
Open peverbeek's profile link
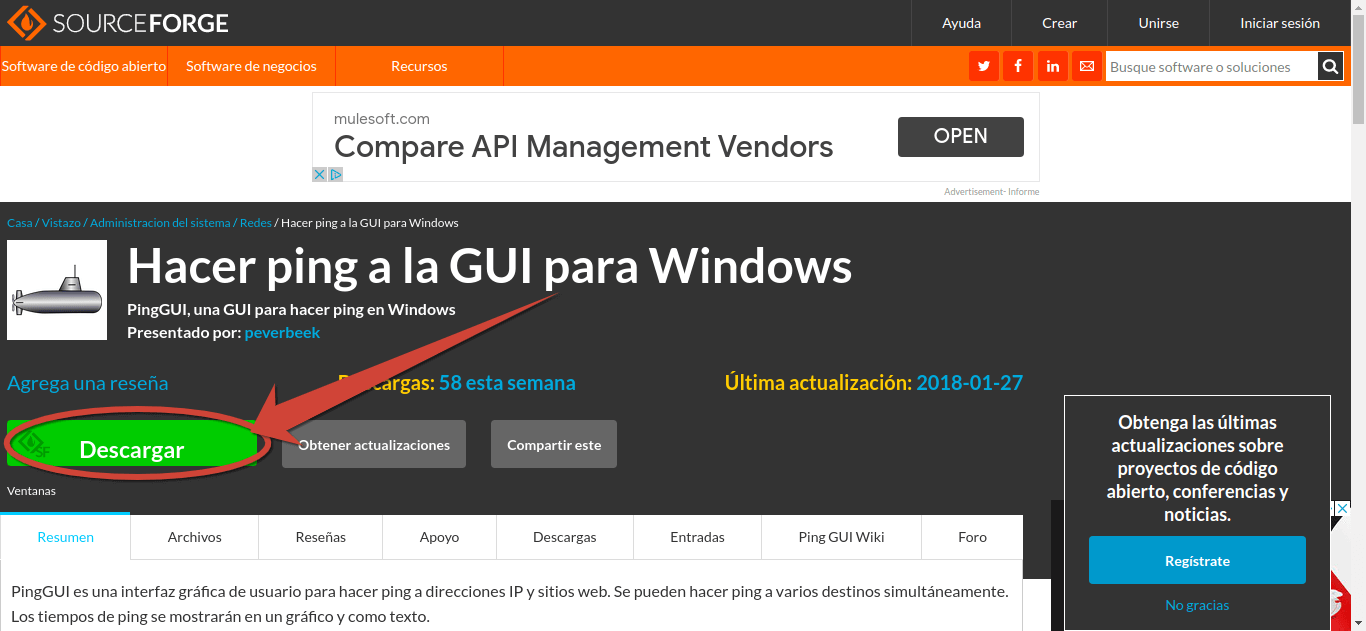click(x=282, y=333)
